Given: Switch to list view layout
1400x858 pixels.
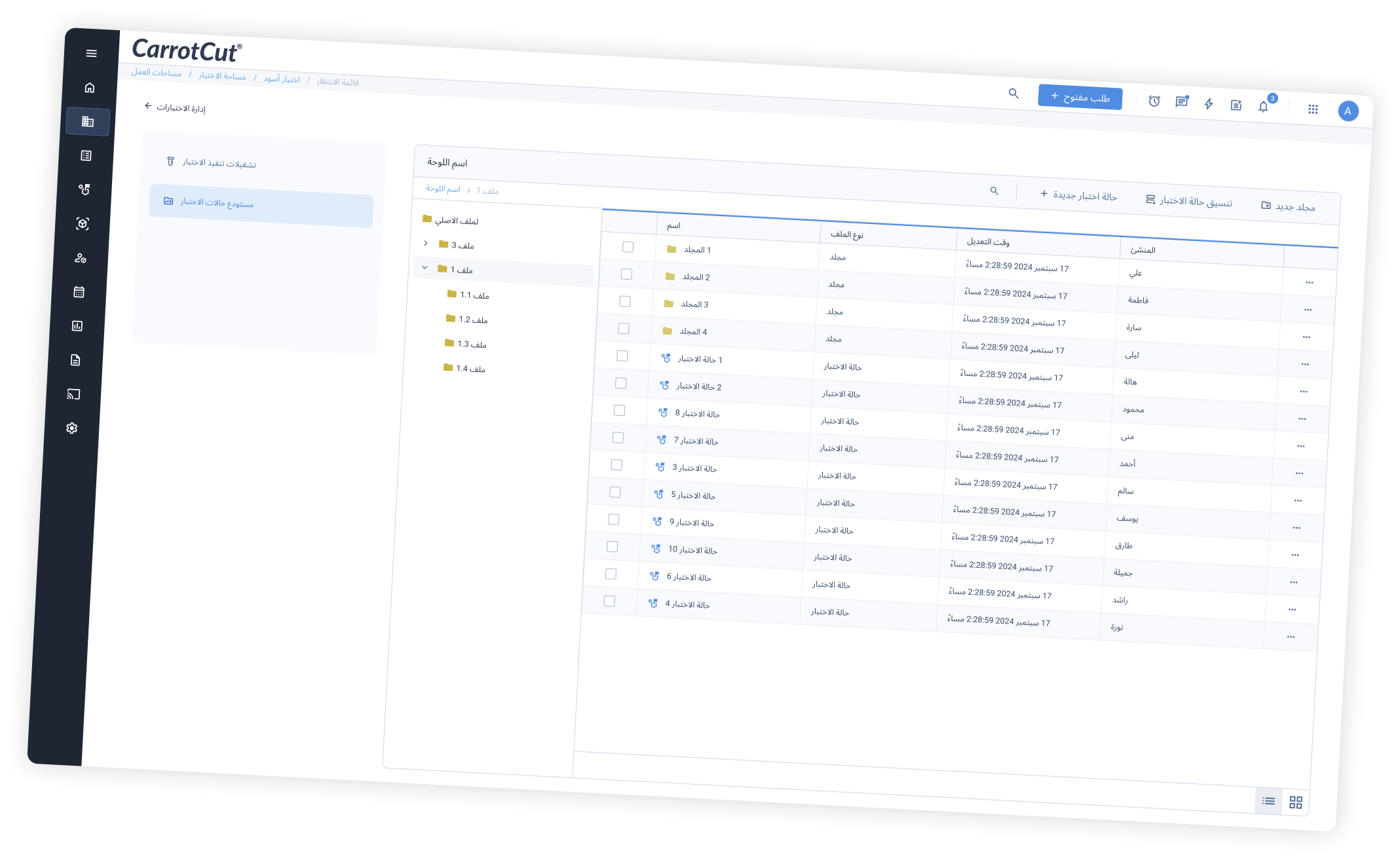Looking at the screenshot, I should pyautogui.click(x=1269, y=800).
